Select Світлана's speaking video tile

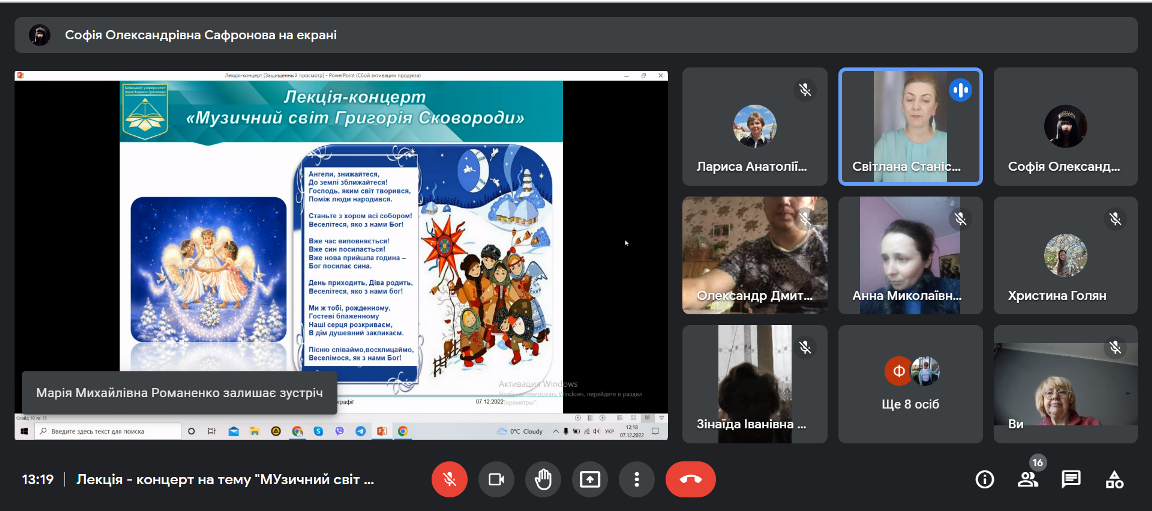click(910, 126)
